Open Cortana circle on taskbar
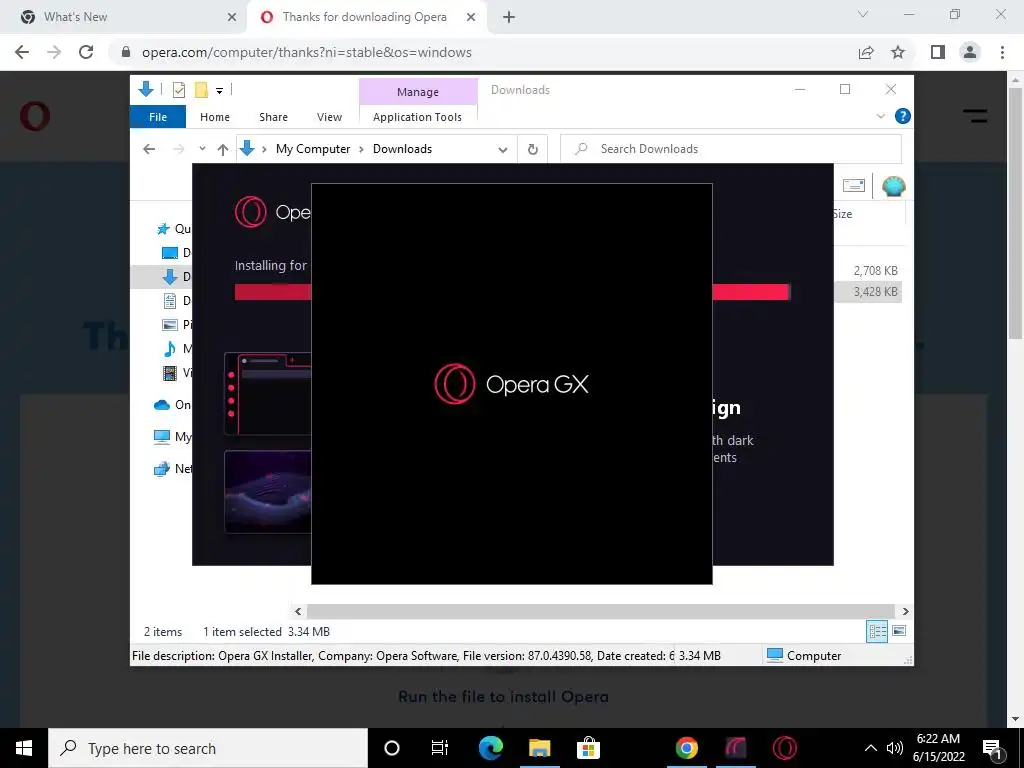Screen dimensions: 1024x768 coord(392,748)
